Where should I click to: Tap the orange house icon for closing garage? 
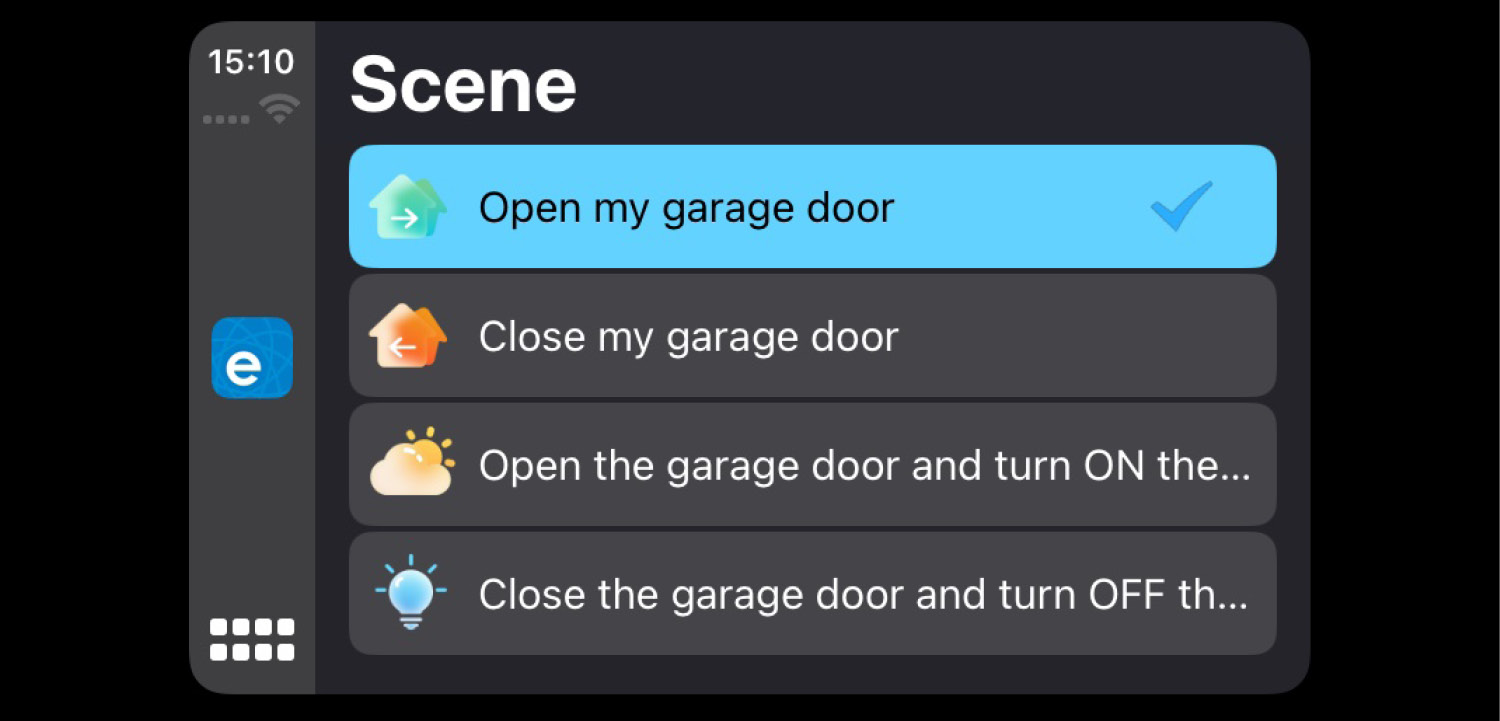[x=409, y=336]
